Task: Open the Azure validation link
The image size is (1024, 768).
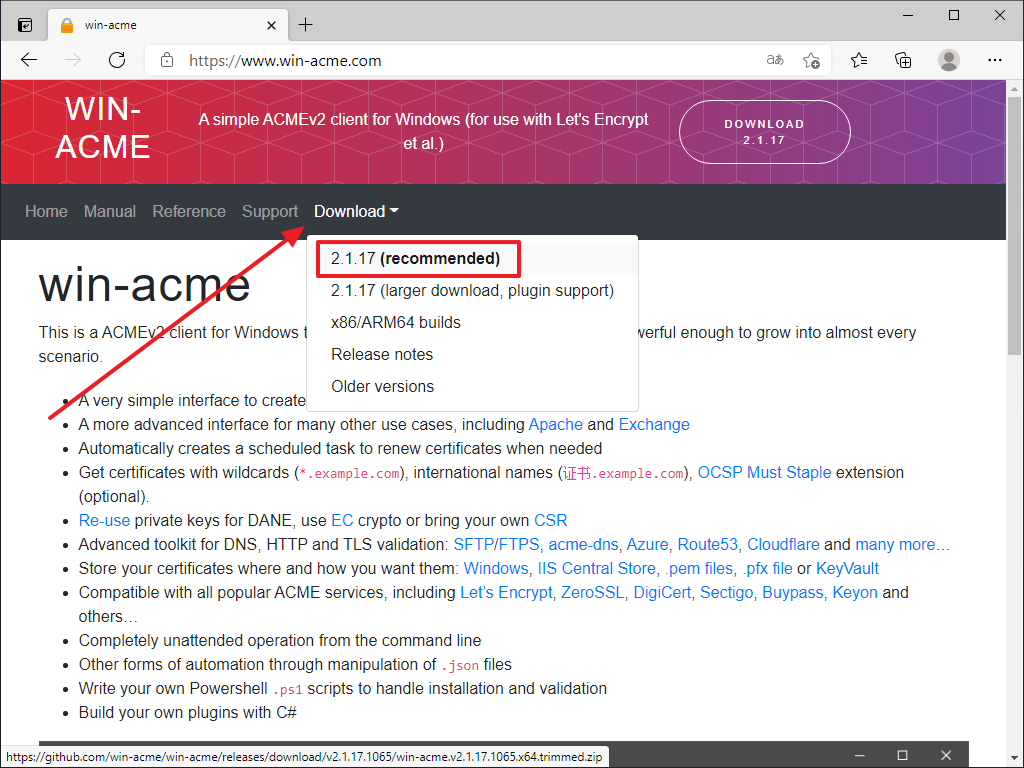Action: pos(647,545)
